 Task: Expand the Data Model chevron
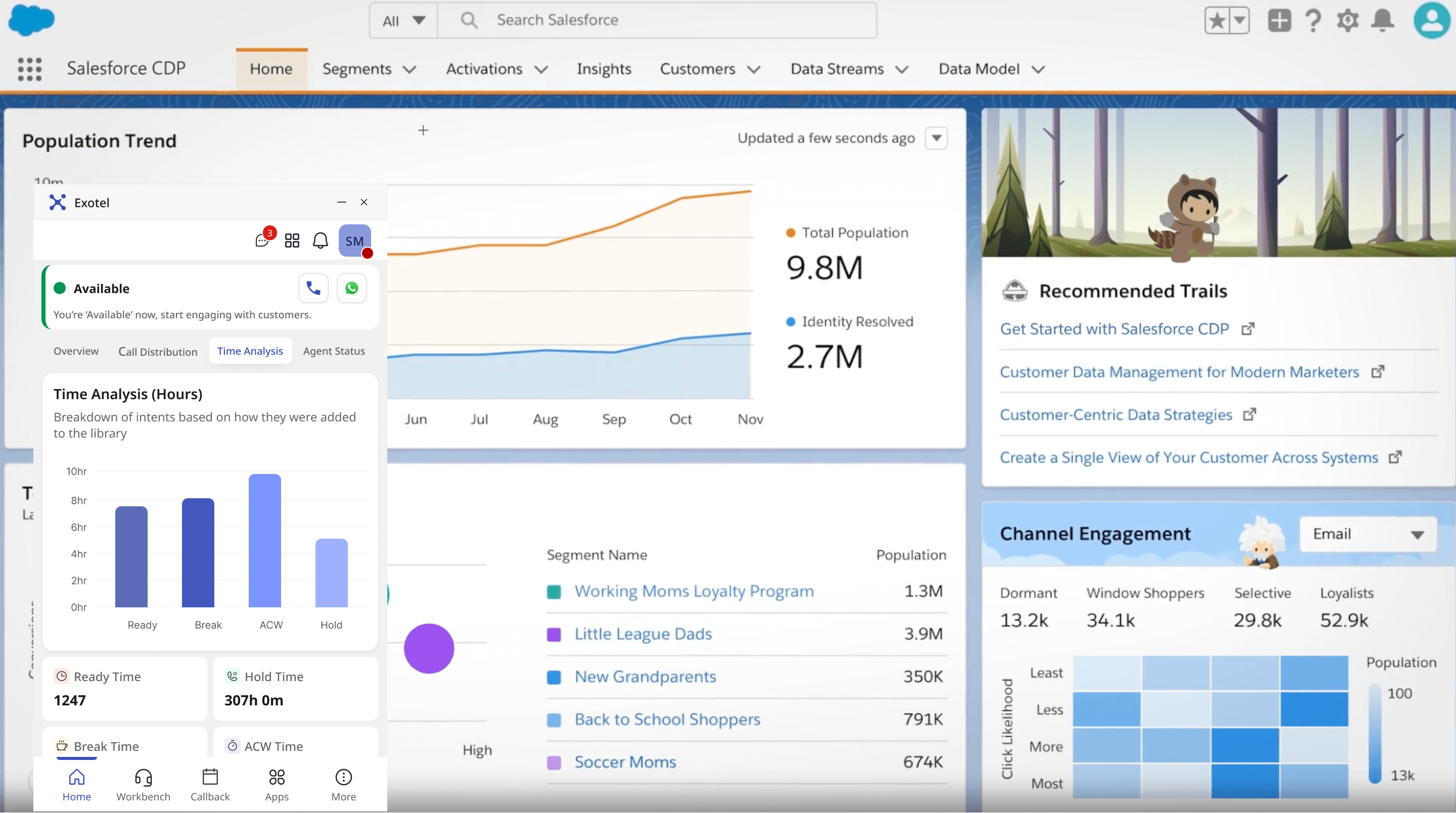point(1038,70)
